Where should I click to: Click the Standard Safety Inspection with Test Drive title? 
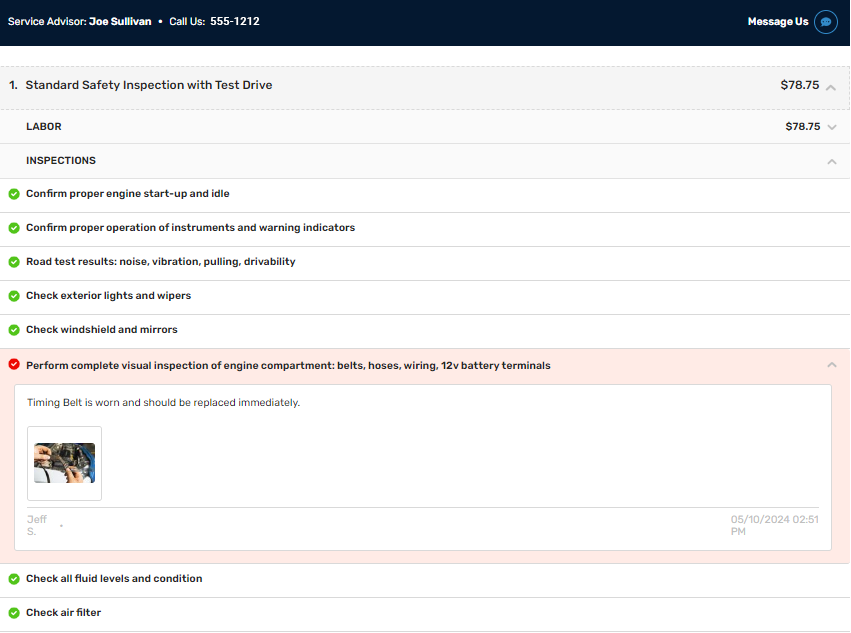[148, 86]
